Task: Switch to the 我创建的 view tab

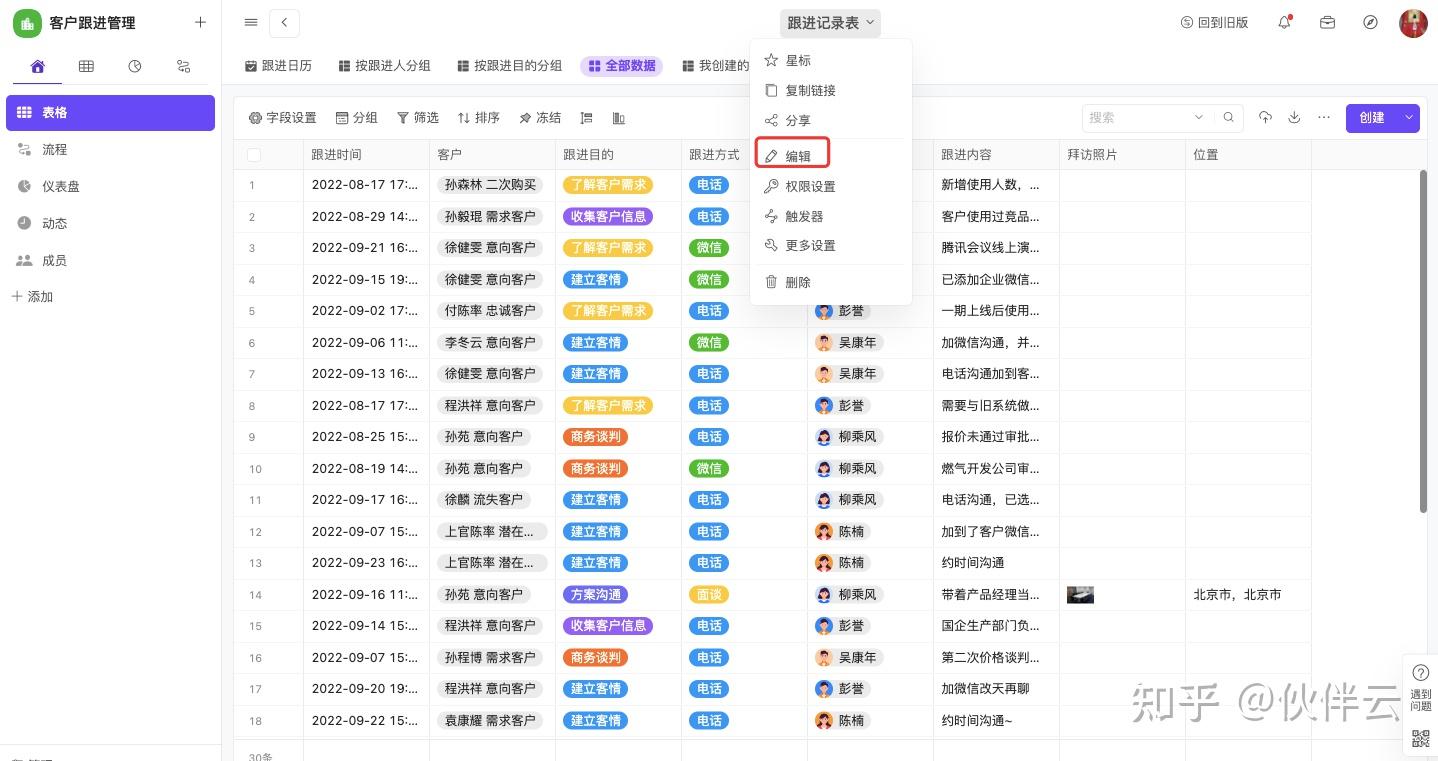Action: [x=716, y=66]
